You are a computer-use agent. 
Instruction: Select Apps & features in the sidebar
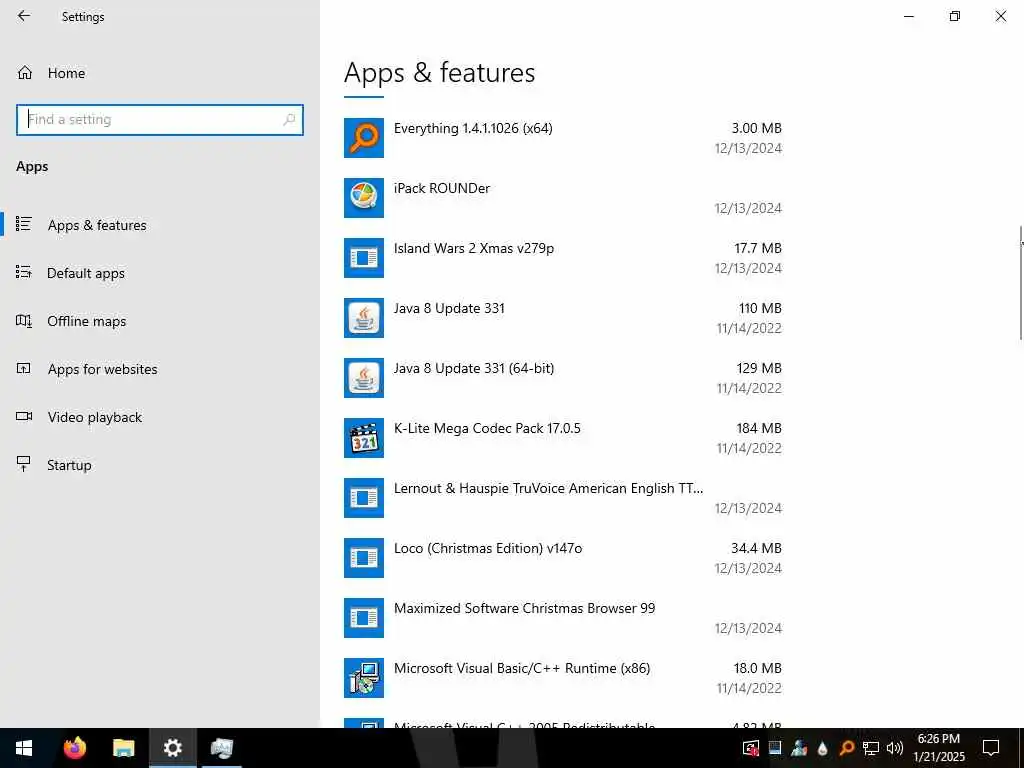tap(160, 225)
